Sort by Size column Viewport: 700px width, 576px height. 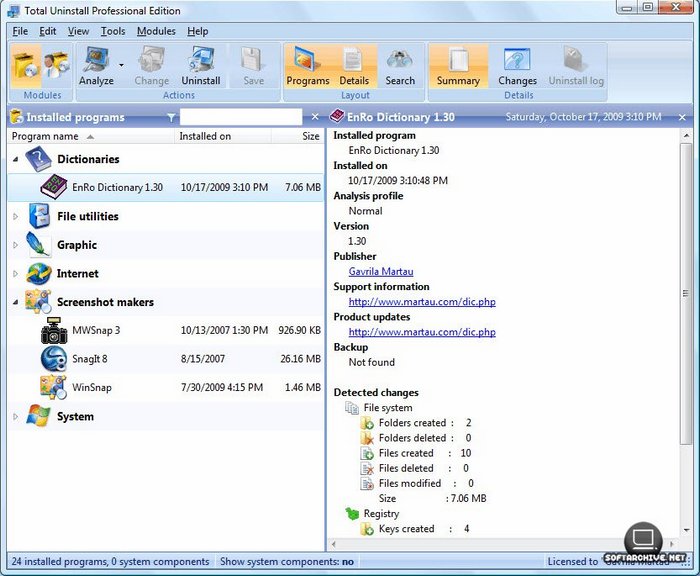pos(298,136)
